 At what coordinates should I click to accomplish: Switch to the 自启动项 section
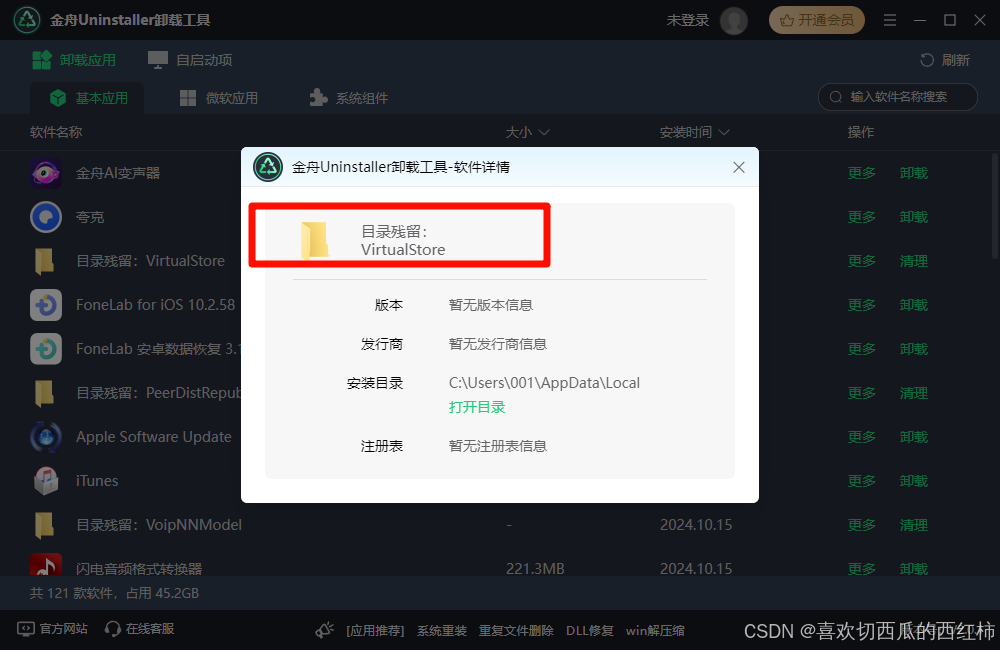pos(190,60)
